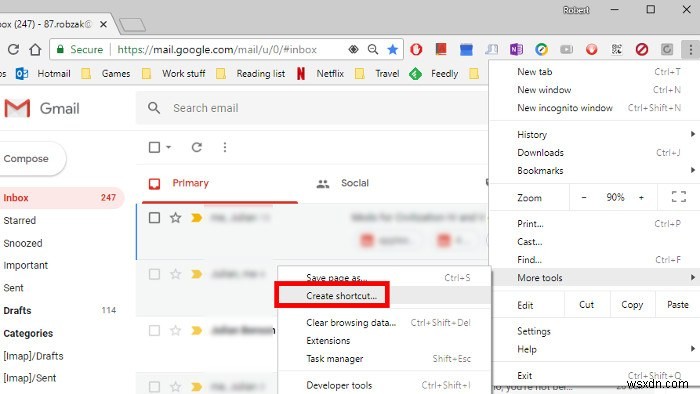
Task: Click Cut in the Edit row
Action: click(x=587, y=305)
